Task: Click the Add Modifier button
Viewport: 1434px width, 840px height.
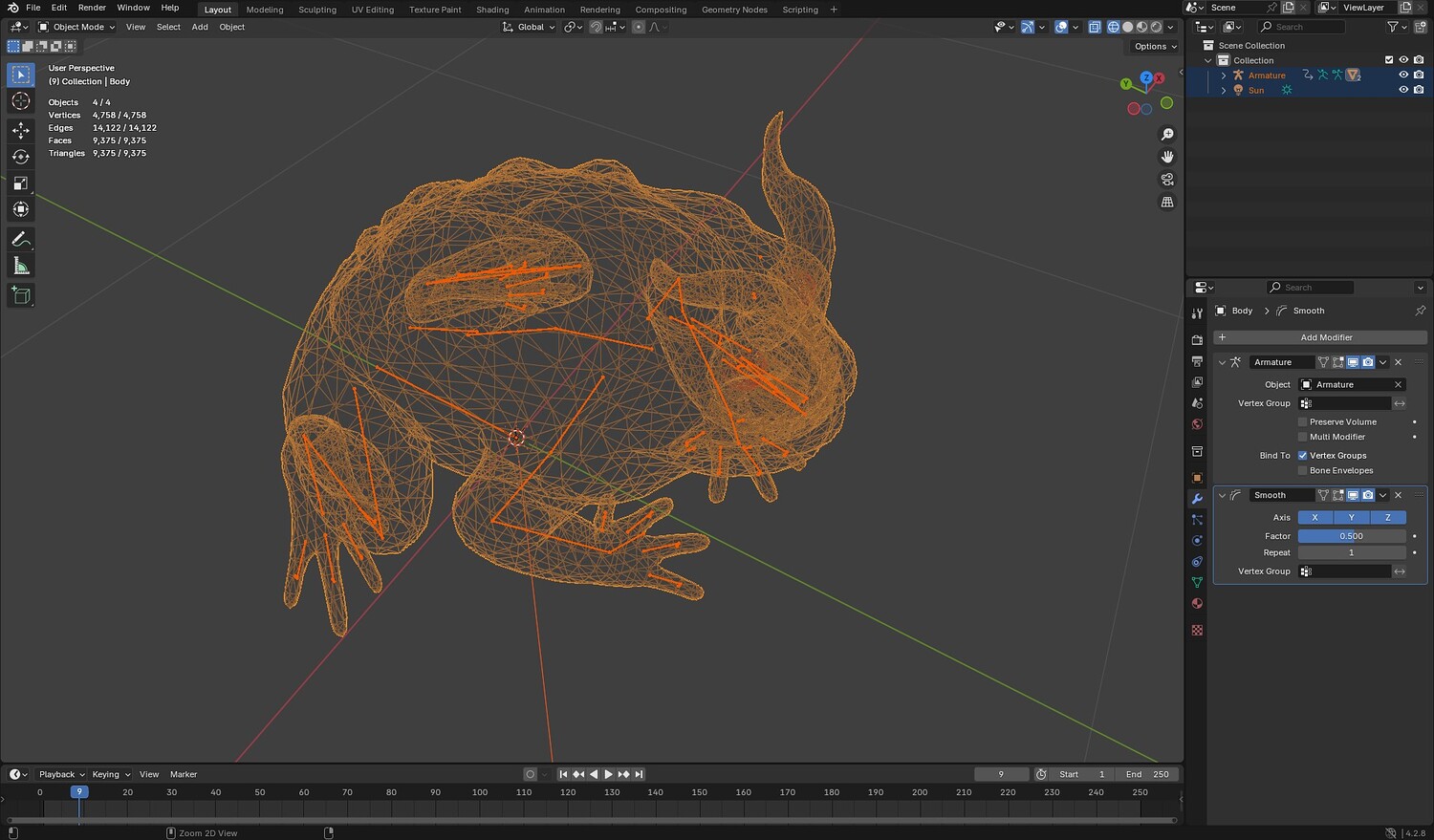Action: coord(1320,337)
